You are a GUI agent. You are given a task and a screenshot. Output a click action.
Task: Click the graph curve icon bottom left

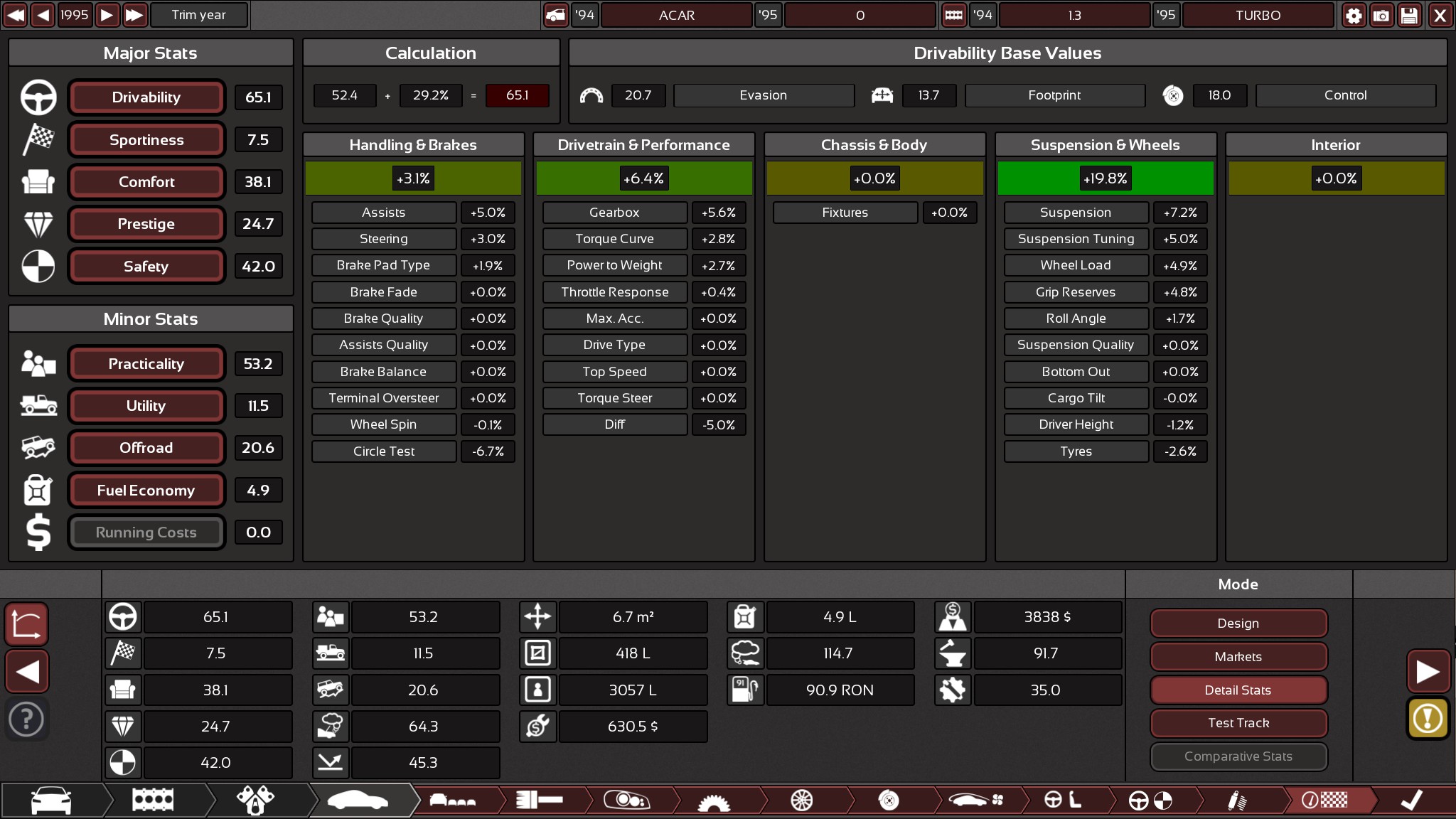click(x=27, y=624)
